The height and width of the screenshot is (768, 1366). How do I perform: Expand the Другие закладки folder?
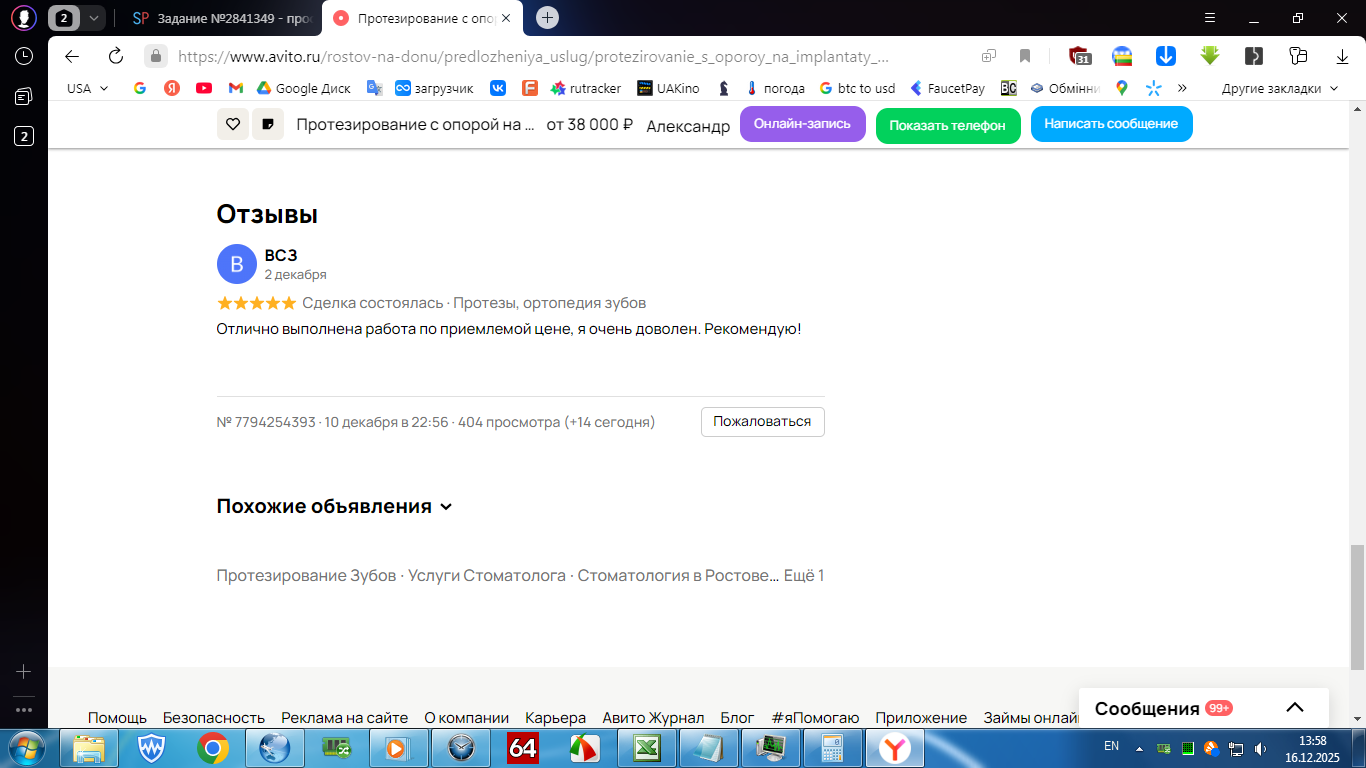(1279, 88)
